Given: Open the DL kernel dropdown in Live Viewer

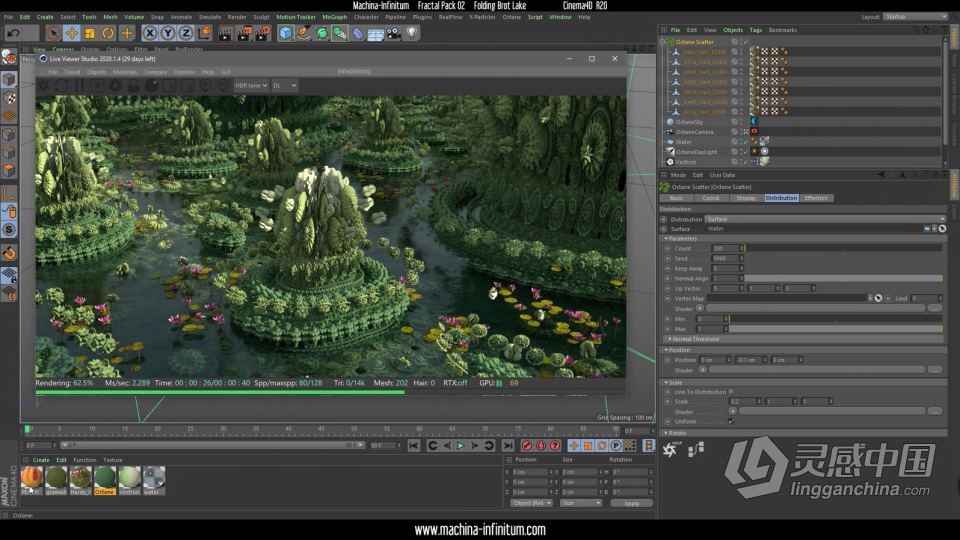Looking at the screenshot, I should 285,86.
